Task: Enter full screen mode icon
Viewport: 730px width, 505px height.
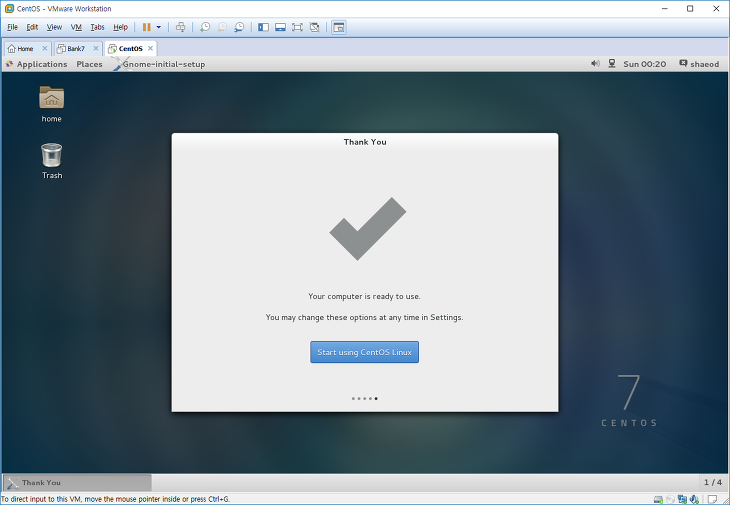Action: click(x=297, y=27)
